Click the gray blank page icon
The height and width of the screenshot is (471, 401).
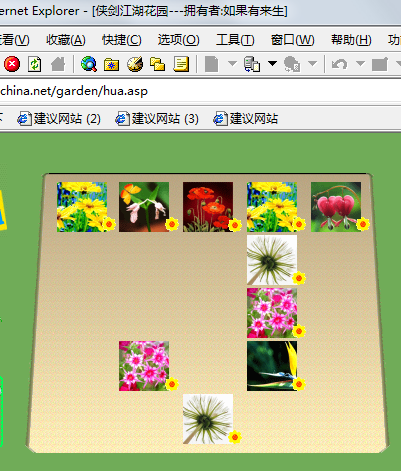(211, 64)
